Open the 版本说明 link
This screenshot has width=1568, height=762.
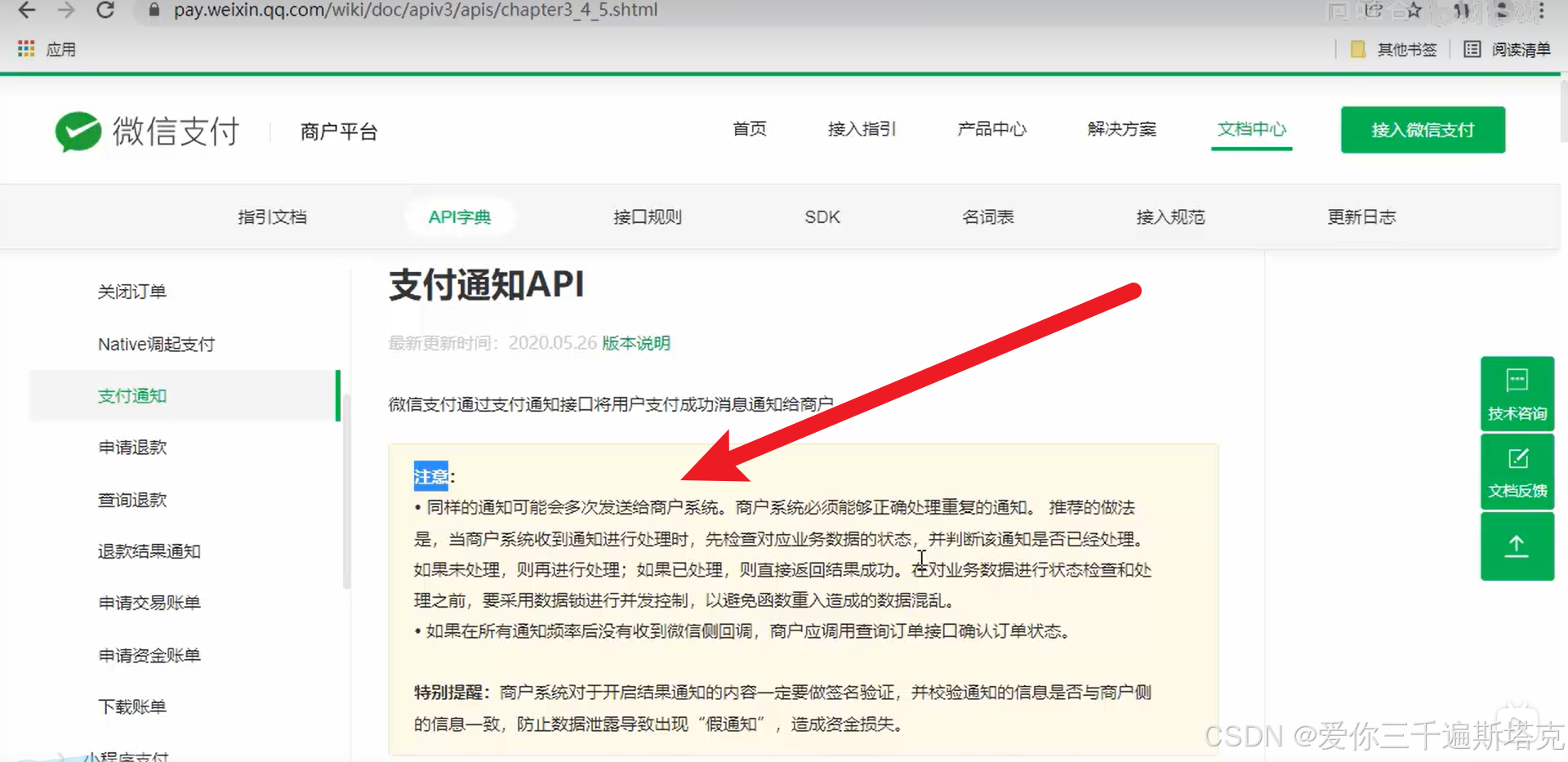(636, 343)
